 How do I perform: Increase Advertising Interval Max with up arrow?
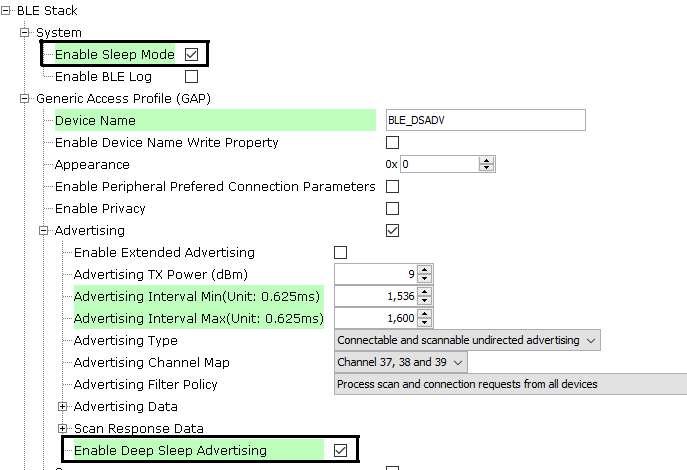425,314
